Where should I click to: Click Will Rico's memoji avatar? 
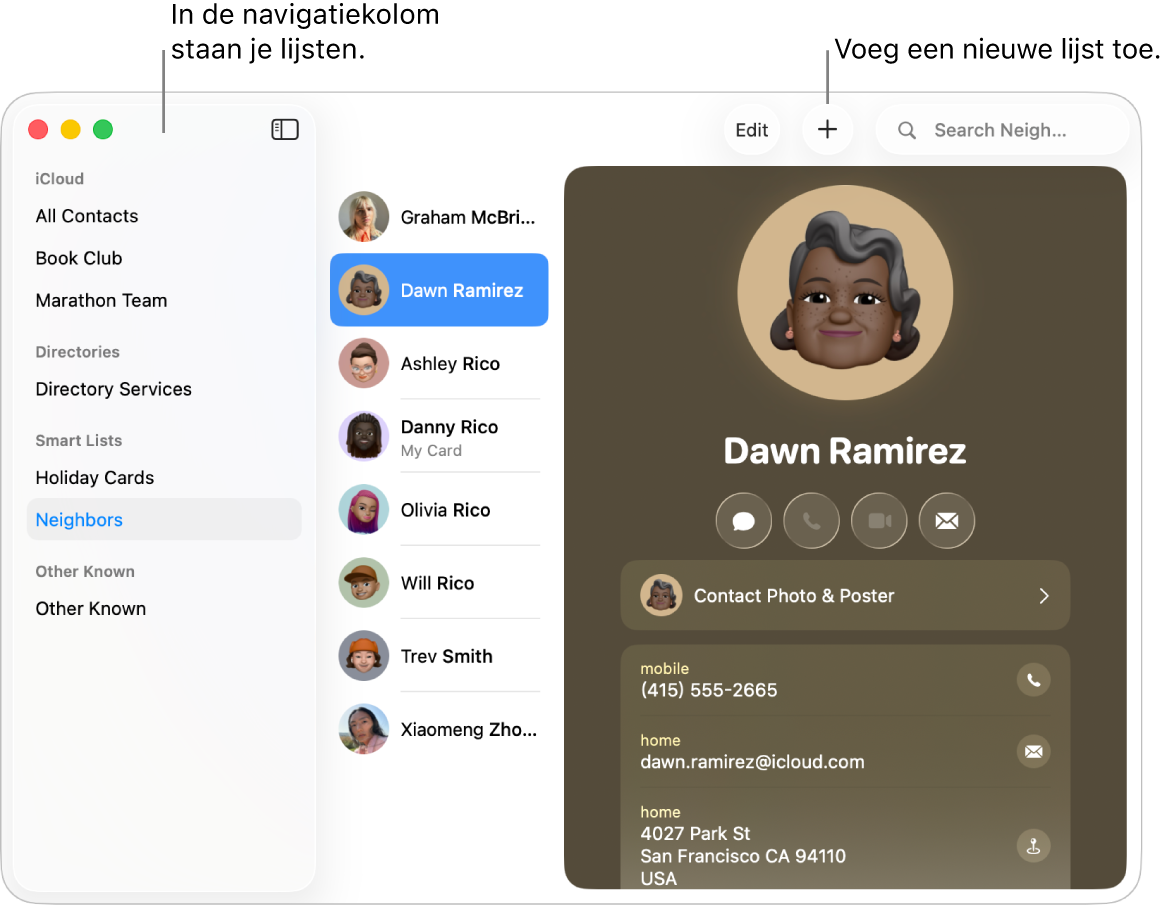point(363,583)
